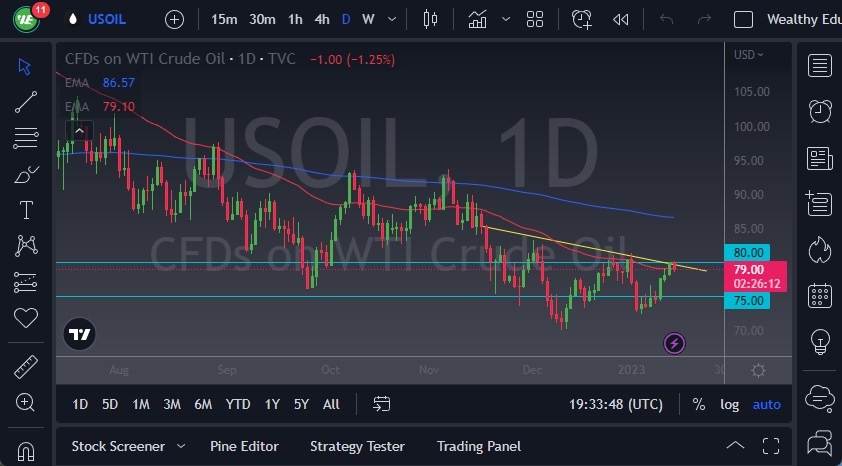The height and width of the screenshot is (466, 842).
Task: Select the Measure ruler tool
Action: [x=26, y=367]
